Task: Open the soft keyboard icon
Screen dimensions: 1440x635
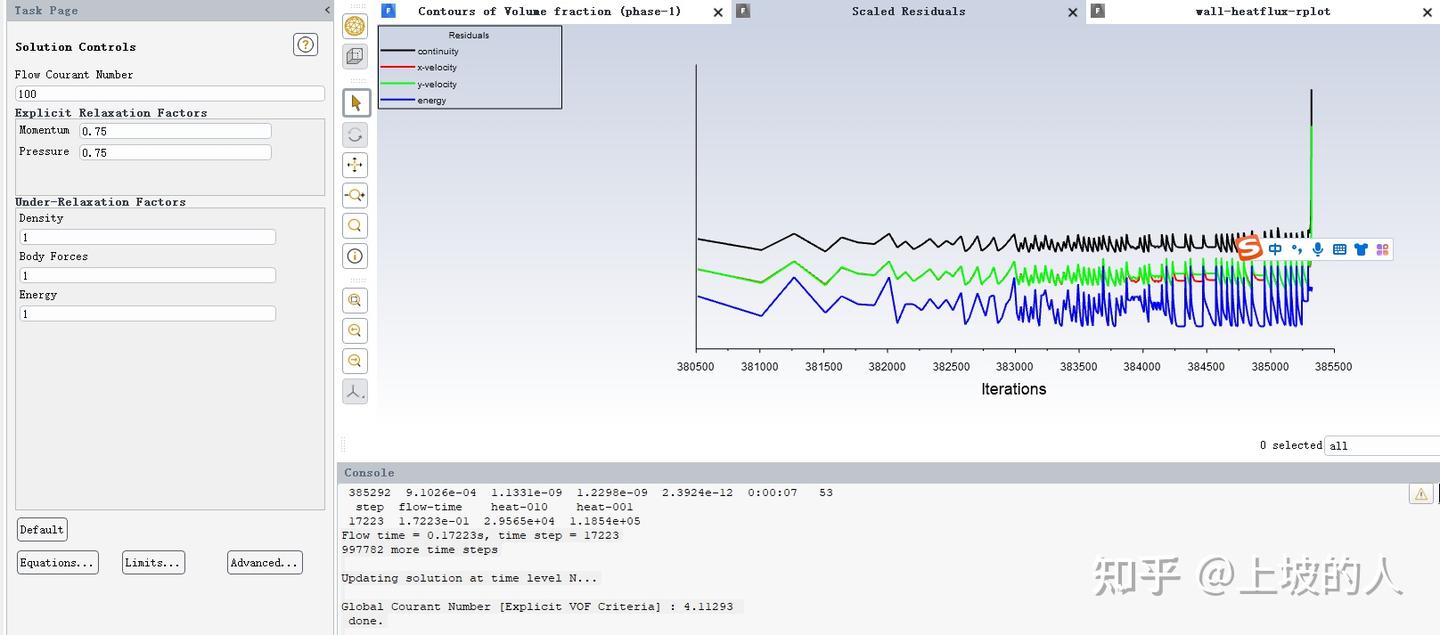Action: (x=1340, y=249)
